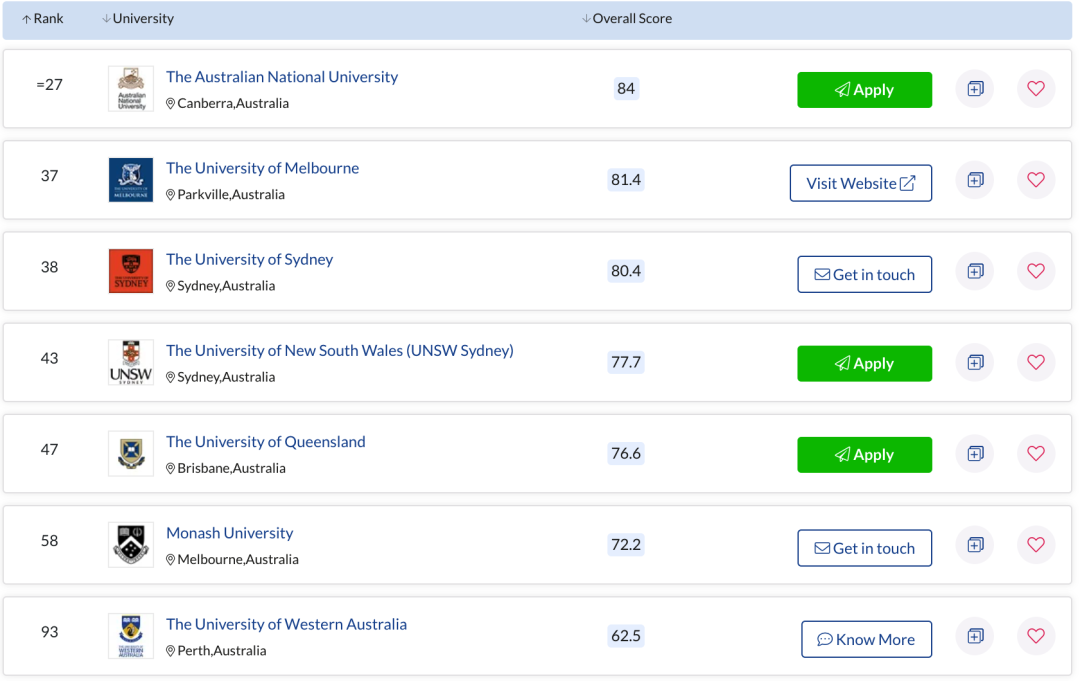Get in touch with University of Sydney

tap(864, 275)
